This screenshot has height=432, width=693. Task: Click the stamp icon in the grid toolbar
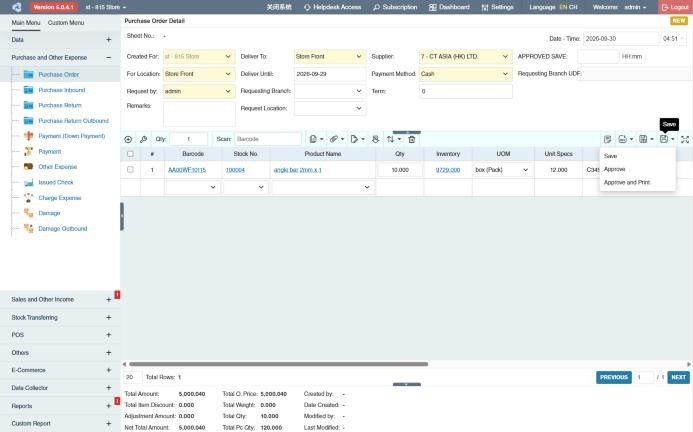point(375,139)
